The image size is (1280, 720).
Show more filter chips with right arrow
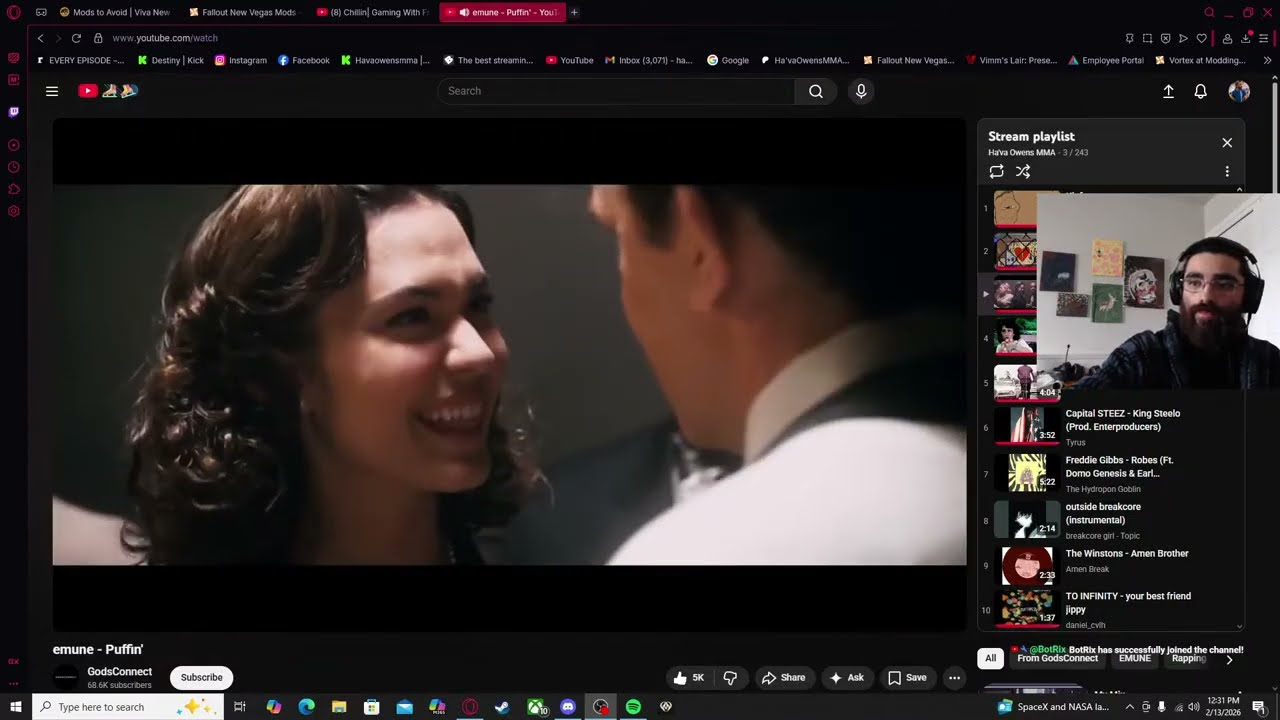click(x=1229, y=659)
